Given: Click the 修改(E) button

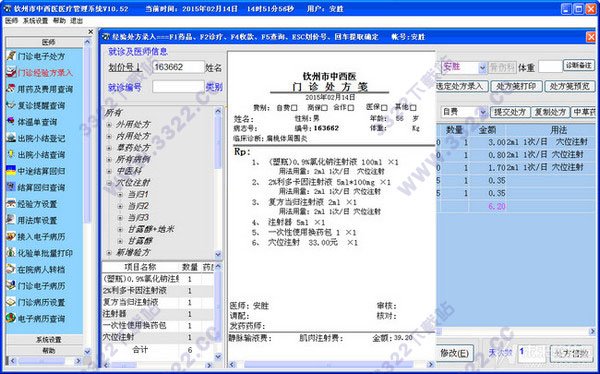Looking at the screenshot, I should 455,353.
